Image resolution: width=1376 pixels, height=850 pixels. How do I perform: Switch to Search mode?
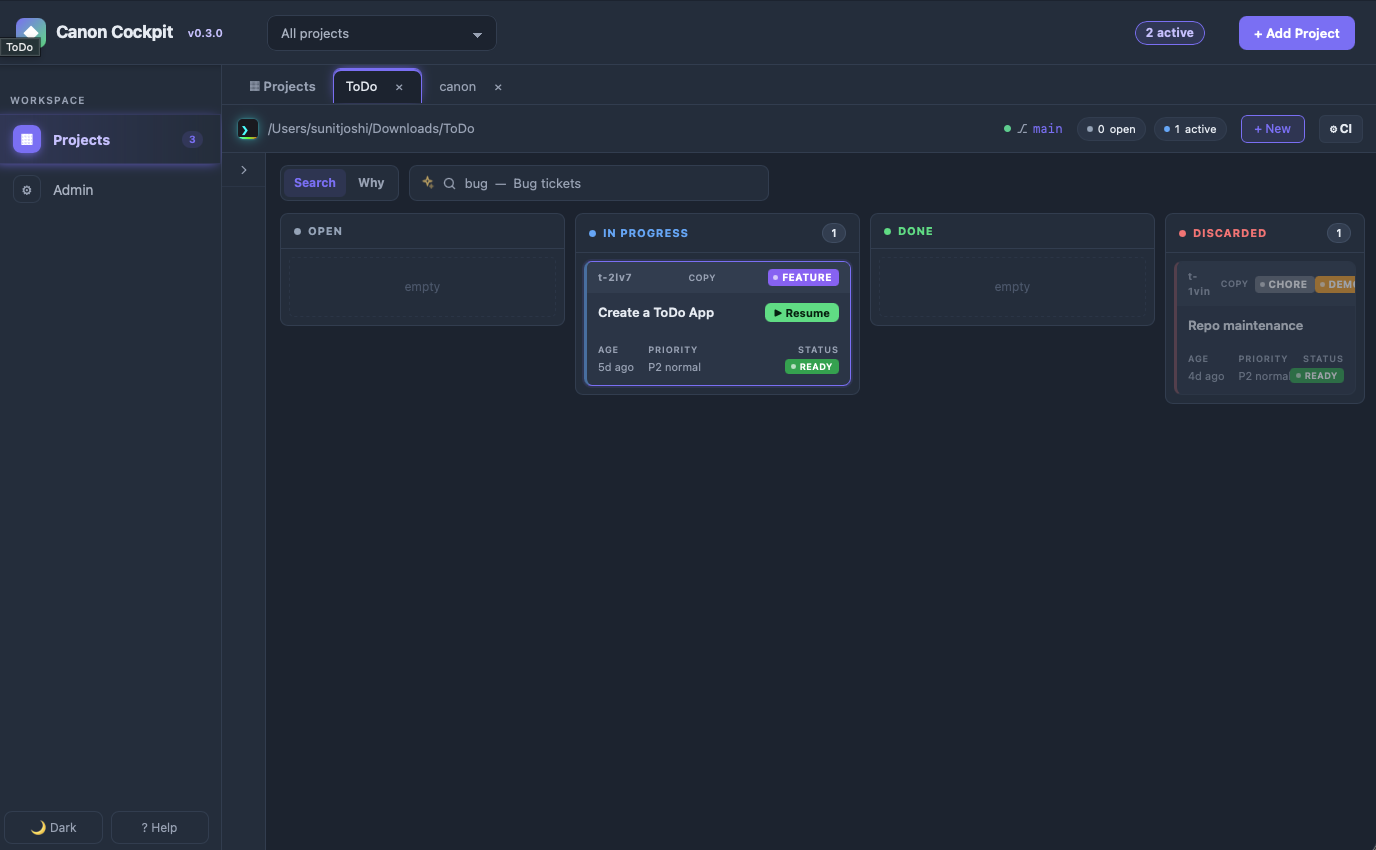point(315,183)
